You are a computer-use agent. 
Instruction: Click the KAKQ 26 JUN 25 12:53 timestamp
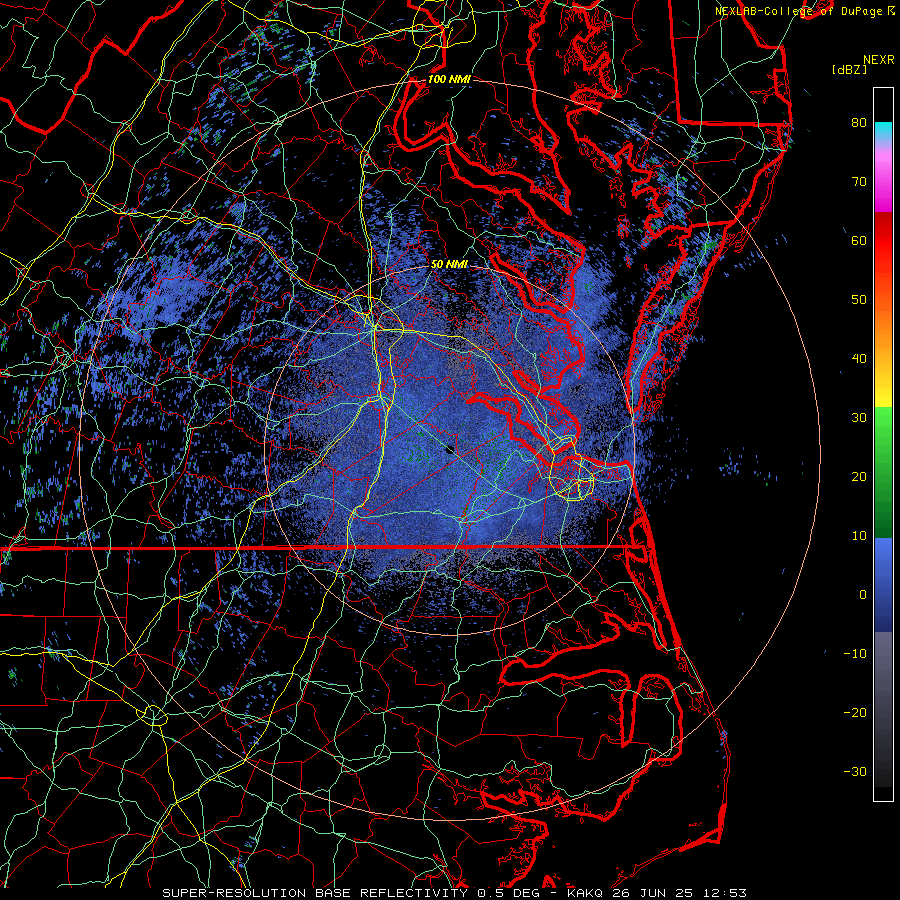pos(657,893)
